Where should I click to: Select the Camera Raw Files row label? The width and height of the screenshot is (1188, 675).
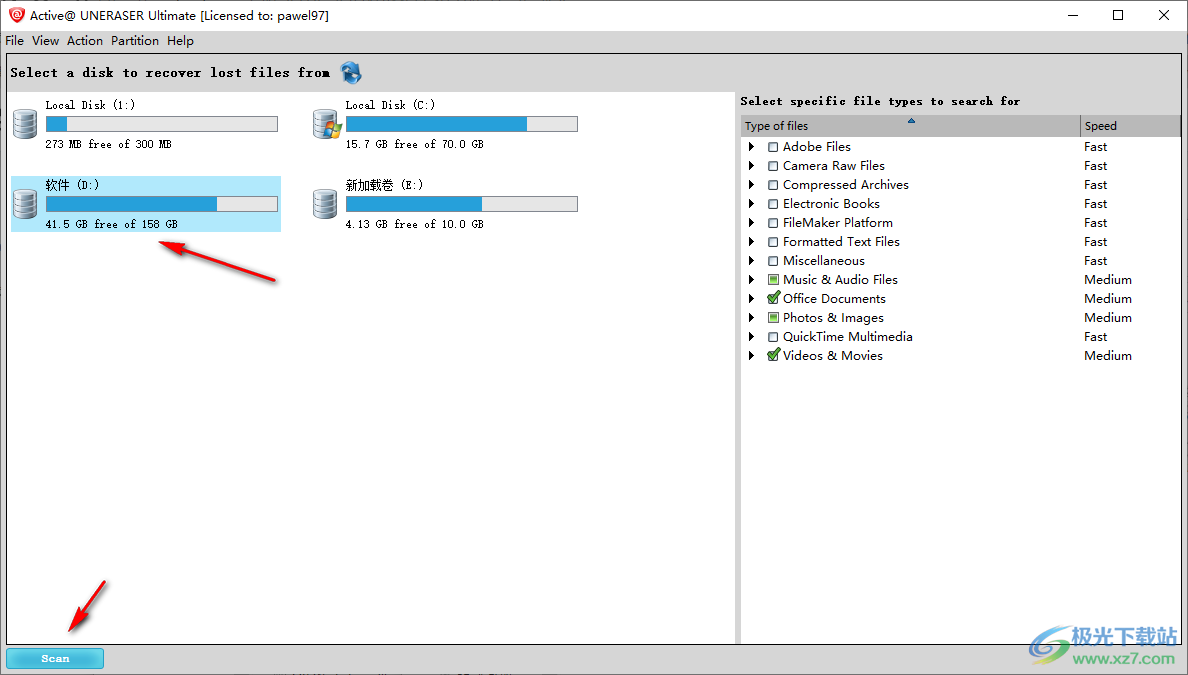coord(833,166)
